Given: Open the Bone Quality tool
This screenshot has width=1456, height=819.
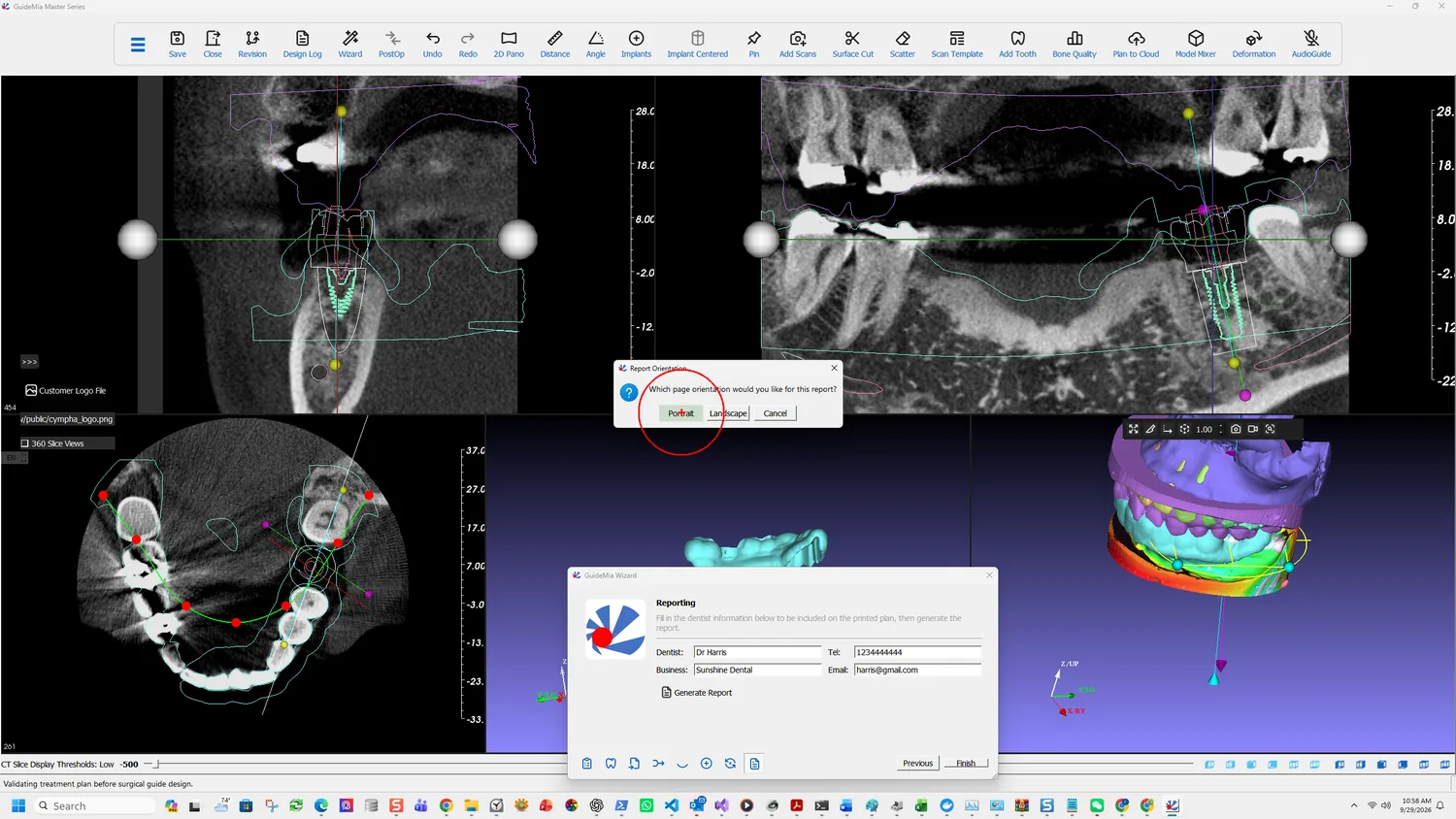Looking at the screenshot, I should pos(1075,44).
